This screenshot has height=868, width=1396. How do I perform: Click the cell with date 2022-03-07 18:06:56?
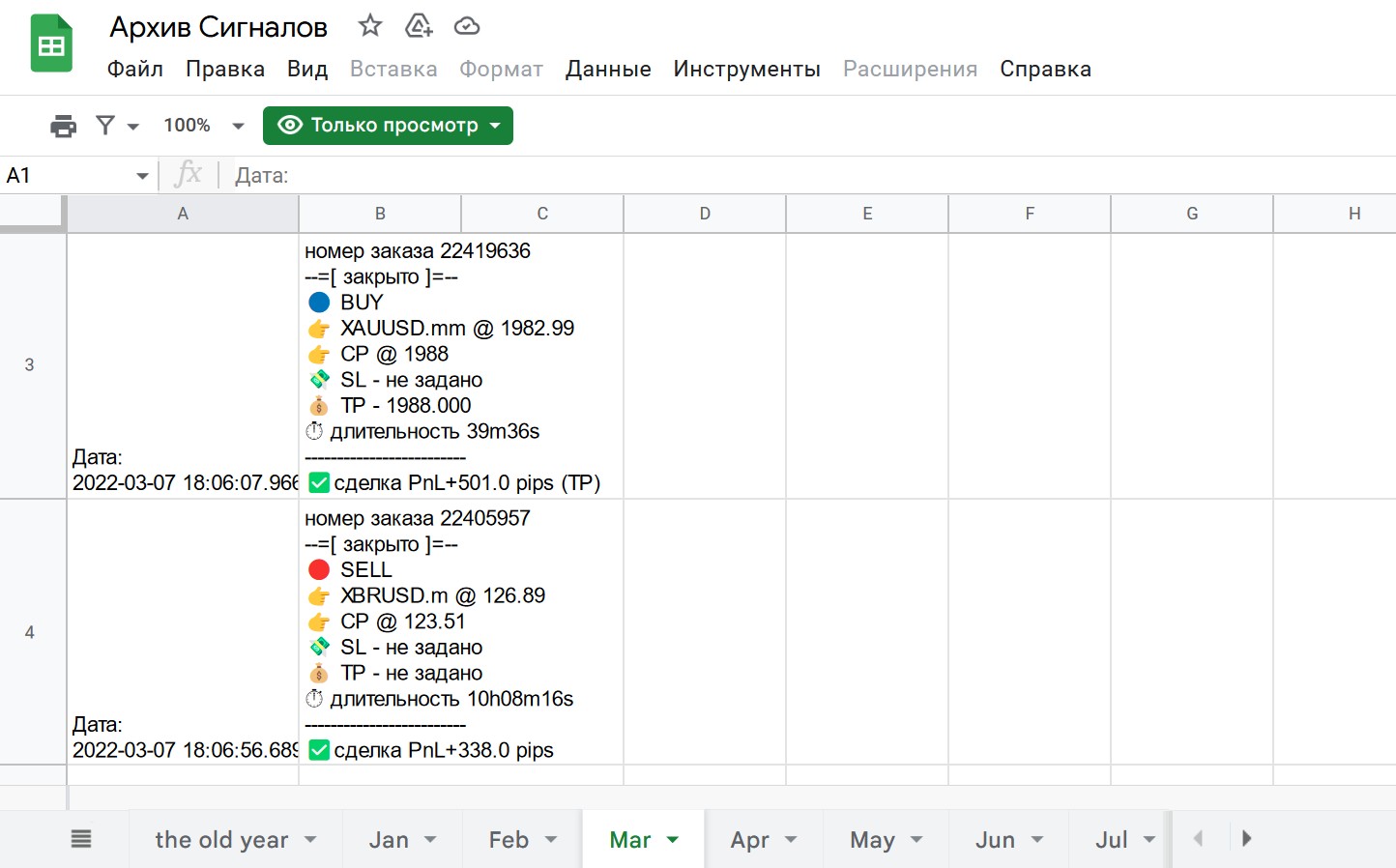point(183,632)
